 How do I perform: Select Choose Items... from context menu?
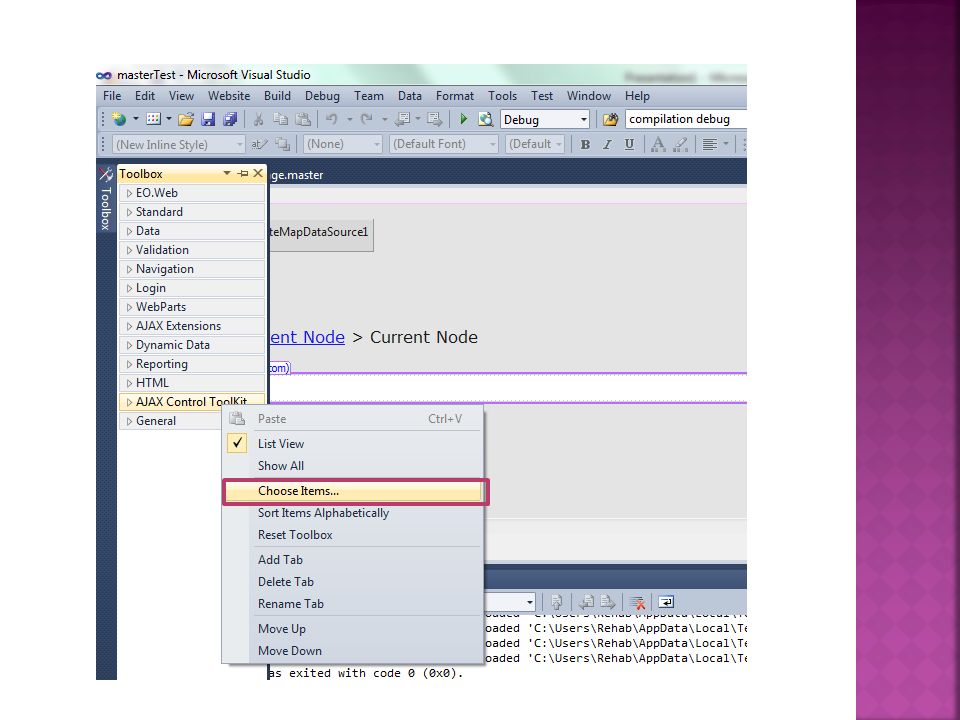[x=355, y=491]
